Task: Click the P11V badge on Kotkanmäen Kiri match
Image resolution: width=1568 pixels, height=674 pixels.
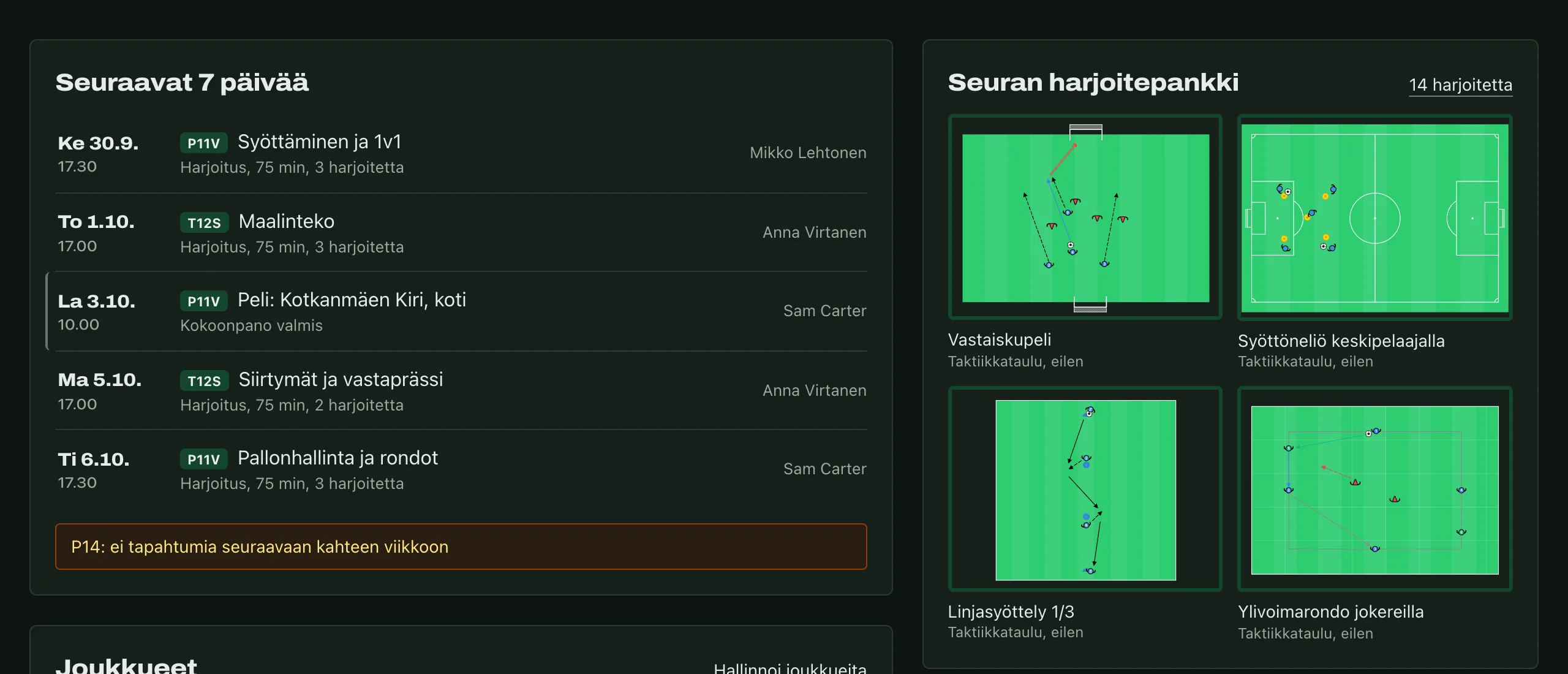Action: coord(203,301)
